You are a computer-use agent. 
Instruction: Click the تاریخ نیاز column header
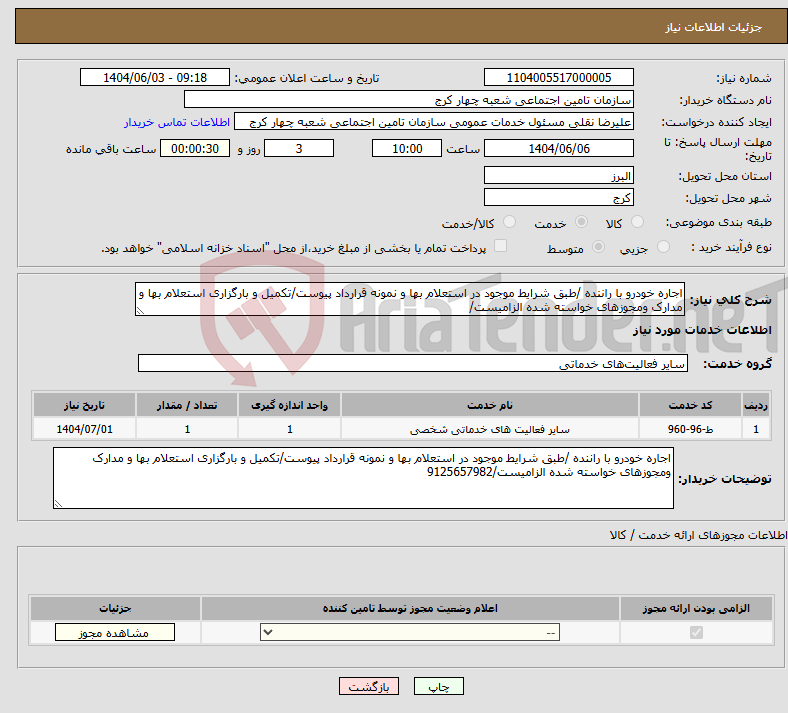[84, 405]
